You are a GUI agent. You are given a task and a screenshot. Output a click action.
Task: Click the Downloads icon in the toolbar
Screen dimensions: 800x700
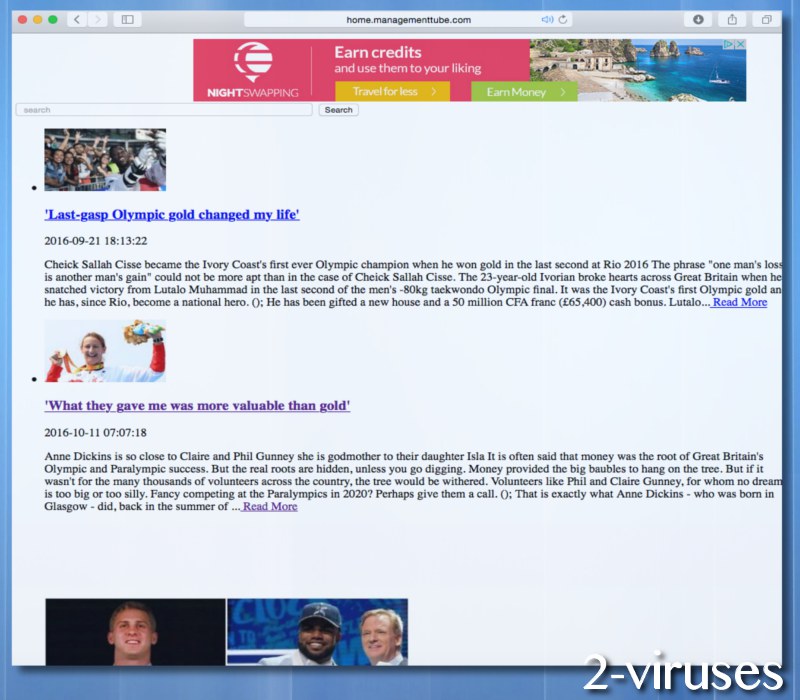click(x=699, y=19)
